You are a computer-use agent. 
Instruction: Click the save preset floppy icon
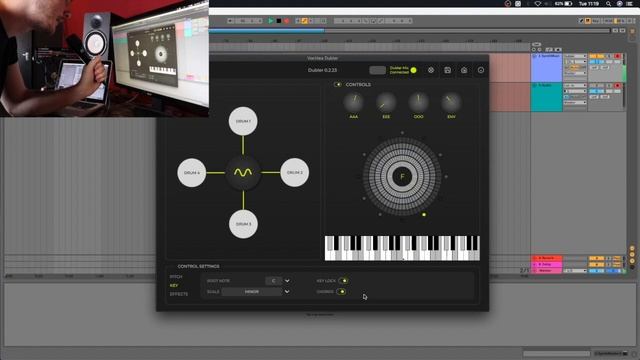tap(447, 70)
